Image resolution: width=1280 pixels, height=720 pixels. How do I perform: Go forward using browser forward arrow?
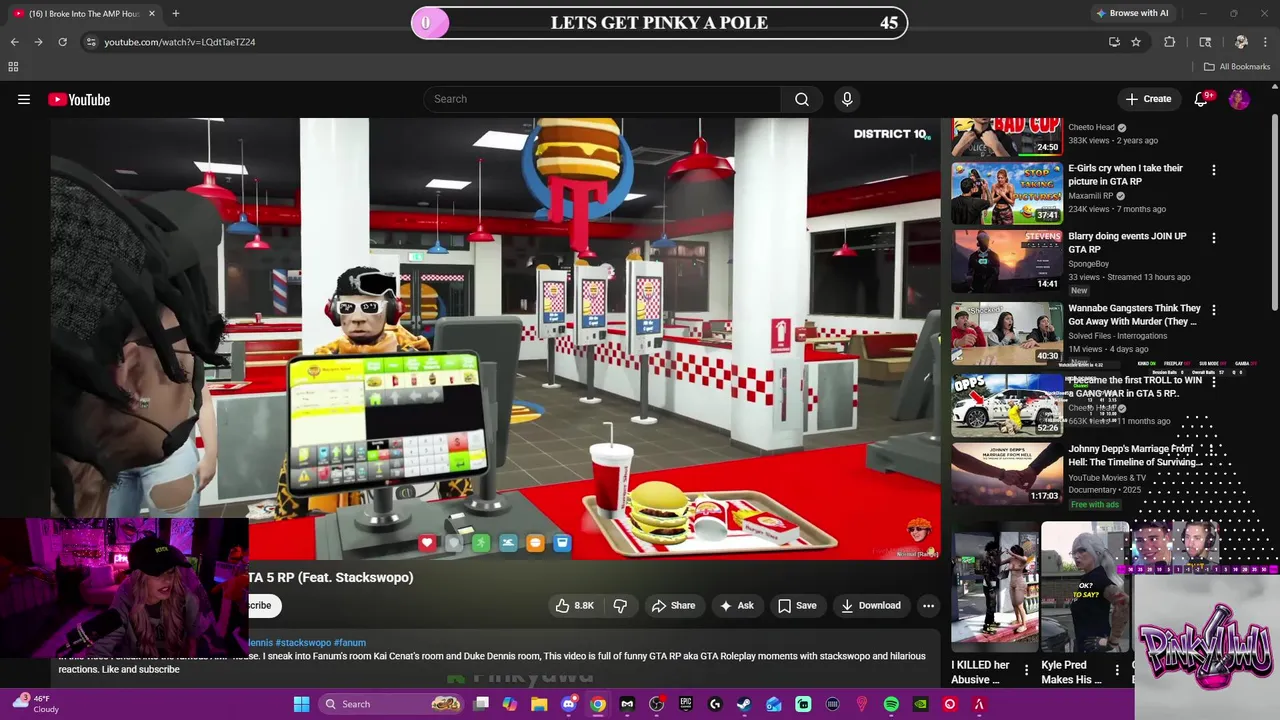pyautogui.click(x=38, y=42)
